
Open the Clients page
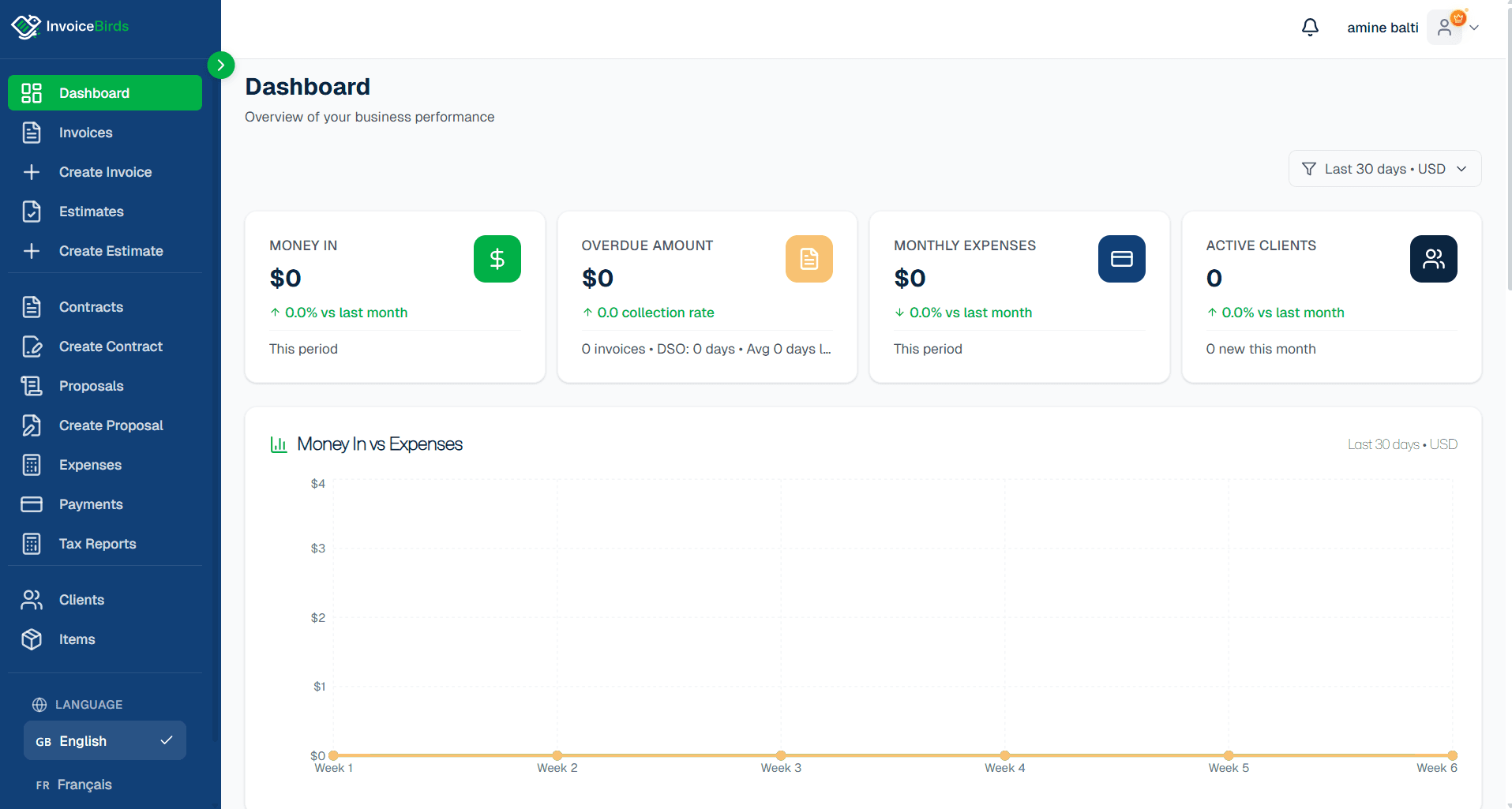(x=105, y=600)
